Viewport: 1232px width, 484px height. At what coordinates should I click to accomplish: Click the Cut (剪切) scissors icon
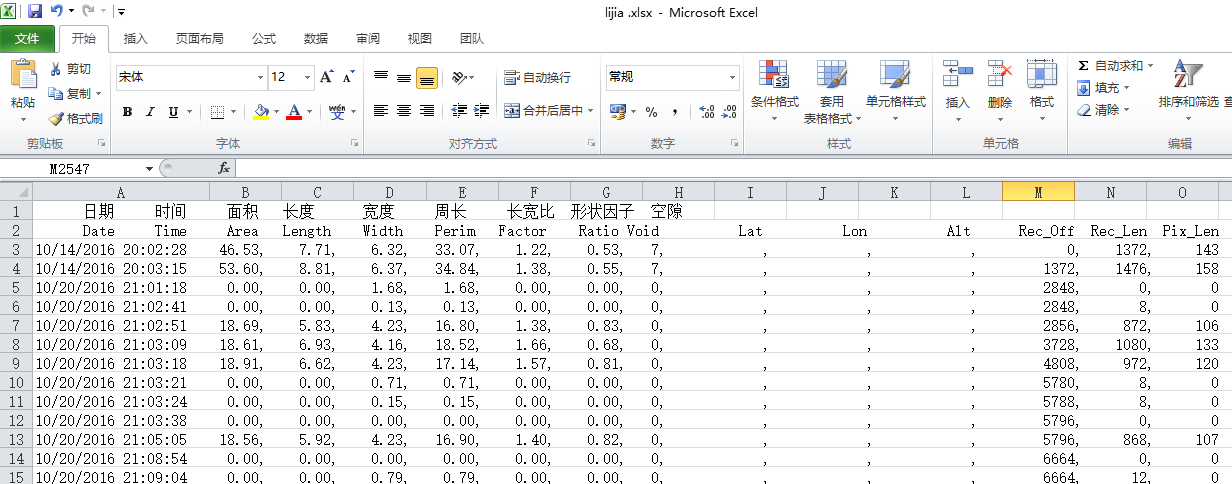[56, 69]
